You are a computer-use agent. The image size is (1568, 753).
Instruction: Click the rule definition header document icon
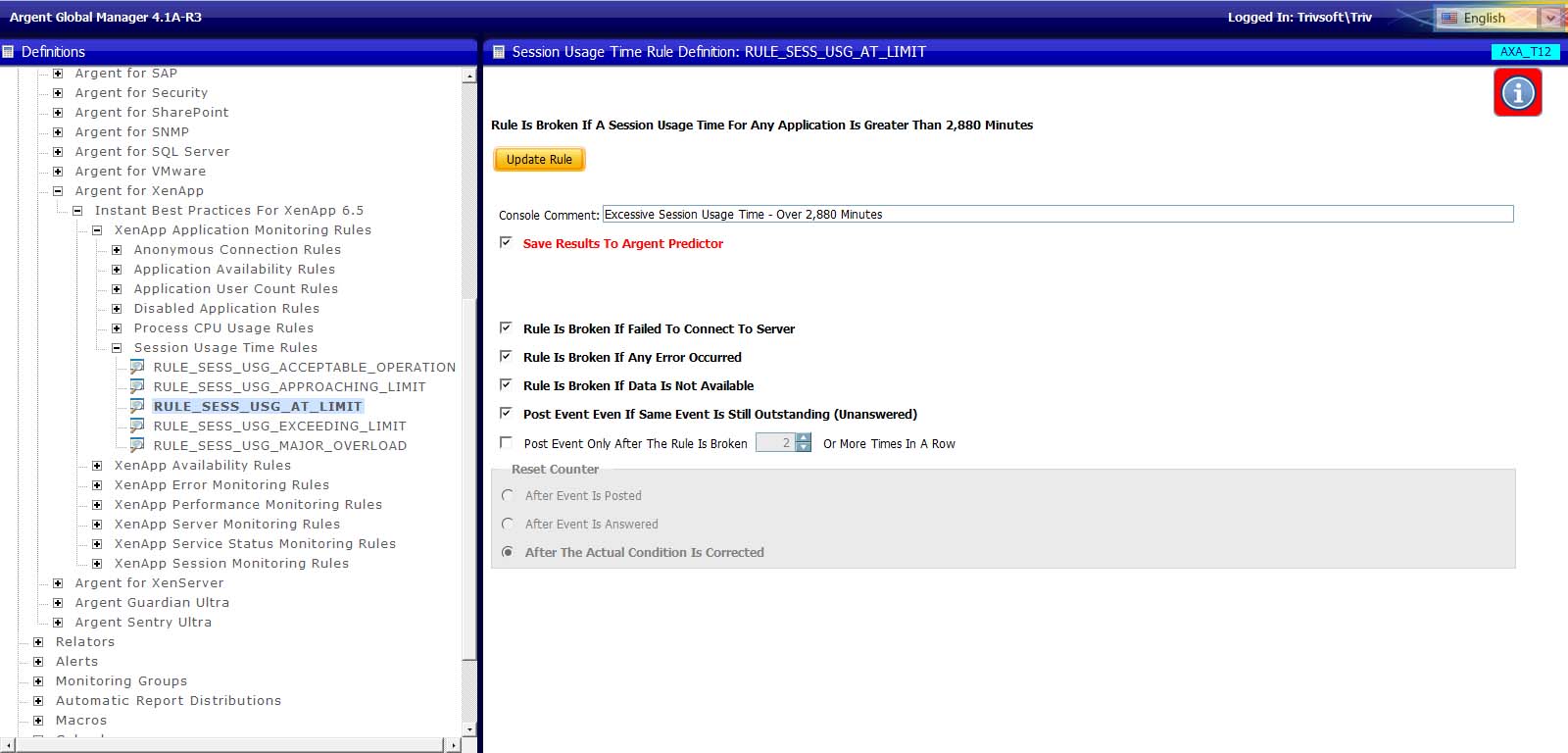pyautogui.click(x=498, y=52)
